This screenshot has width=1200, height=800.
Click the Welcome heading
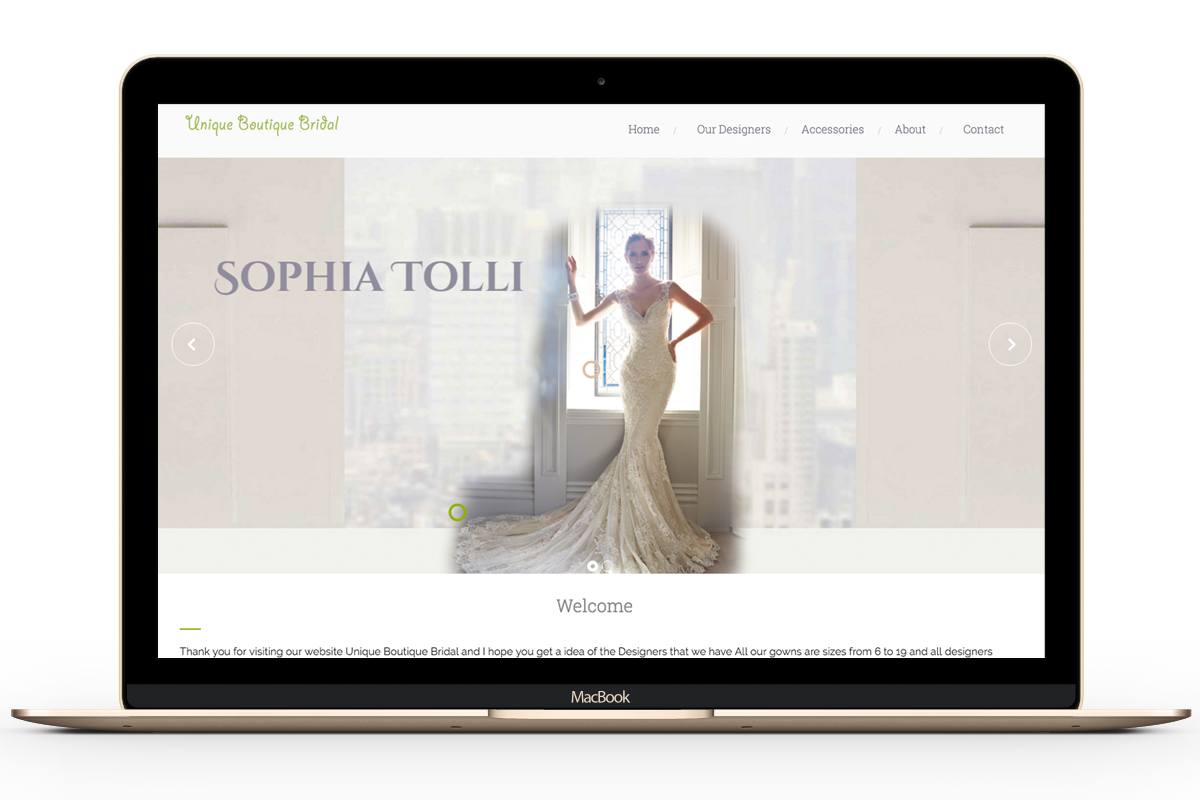594,606
